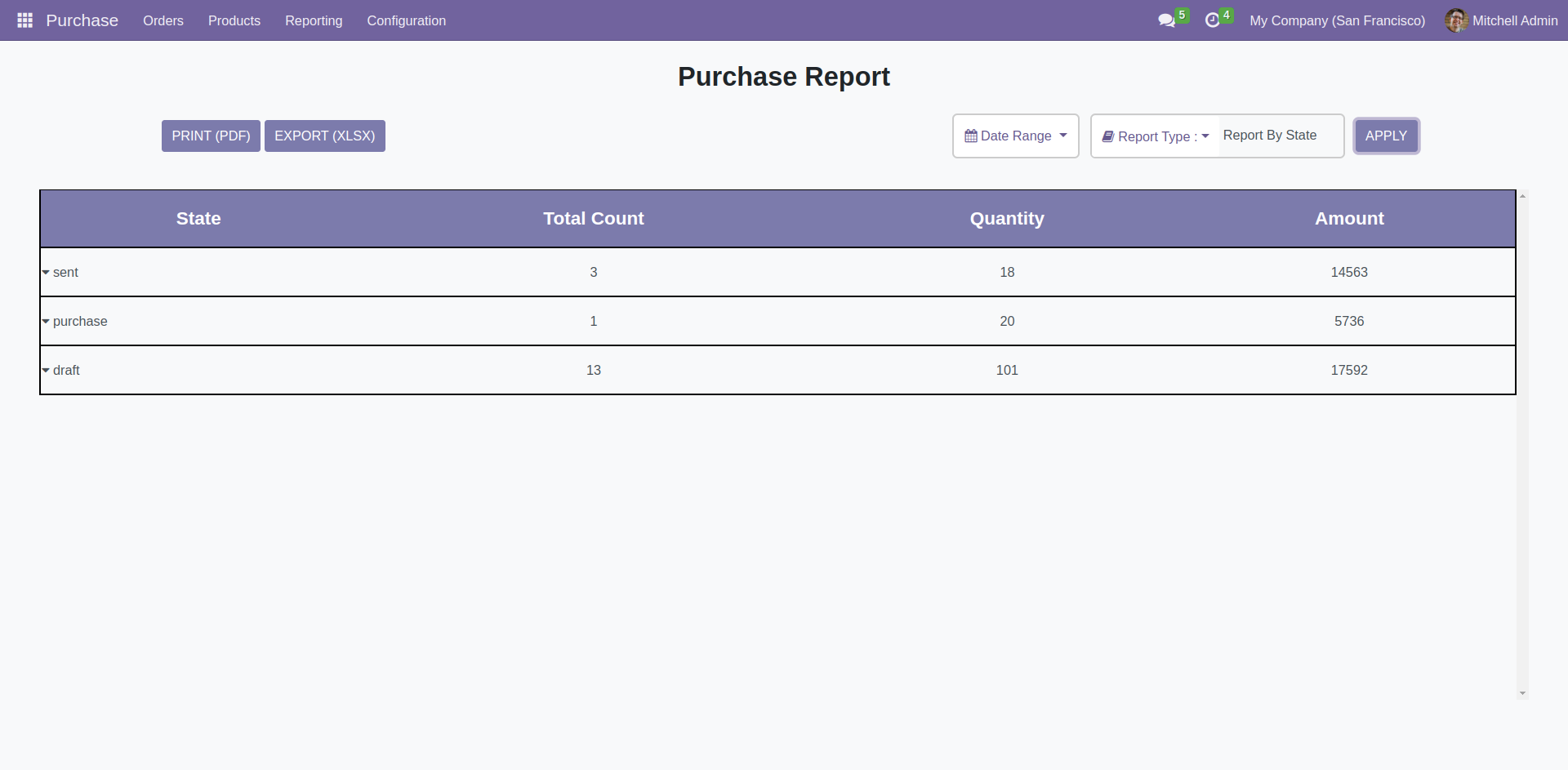Click Mitchell Admin's avatar picture
The image size is (1568, 770).
(1455, 20)
